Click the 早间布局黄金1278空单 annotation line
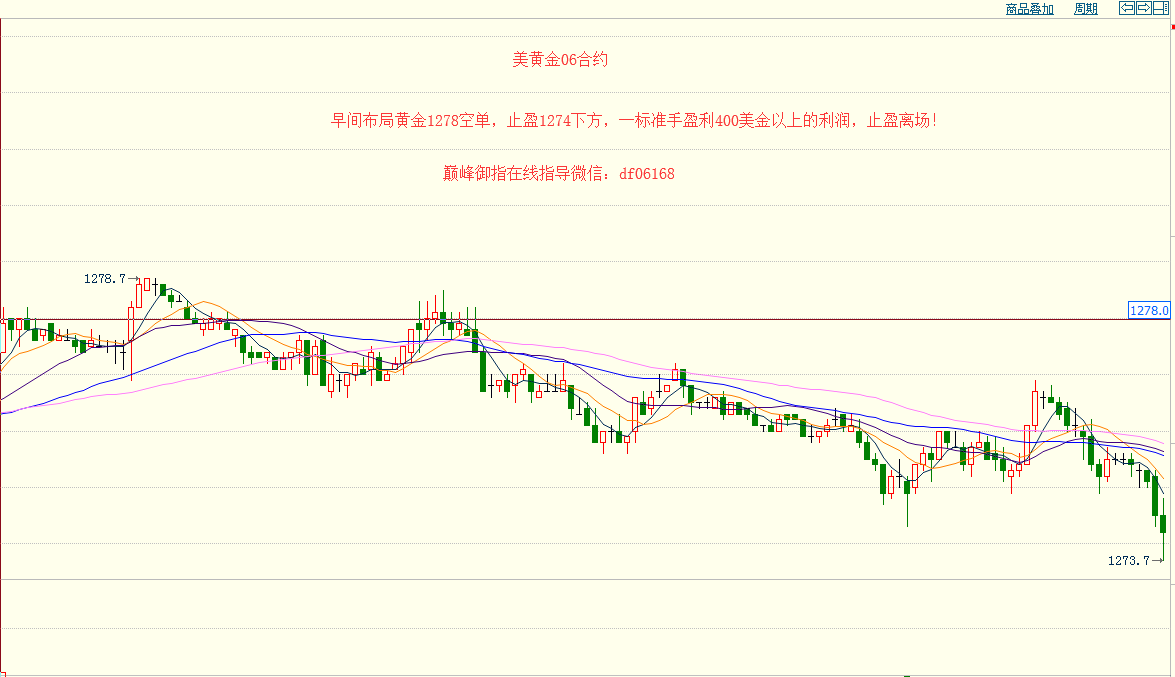The height and width of the screenshot is (677, 1175). tap(634, 121)
